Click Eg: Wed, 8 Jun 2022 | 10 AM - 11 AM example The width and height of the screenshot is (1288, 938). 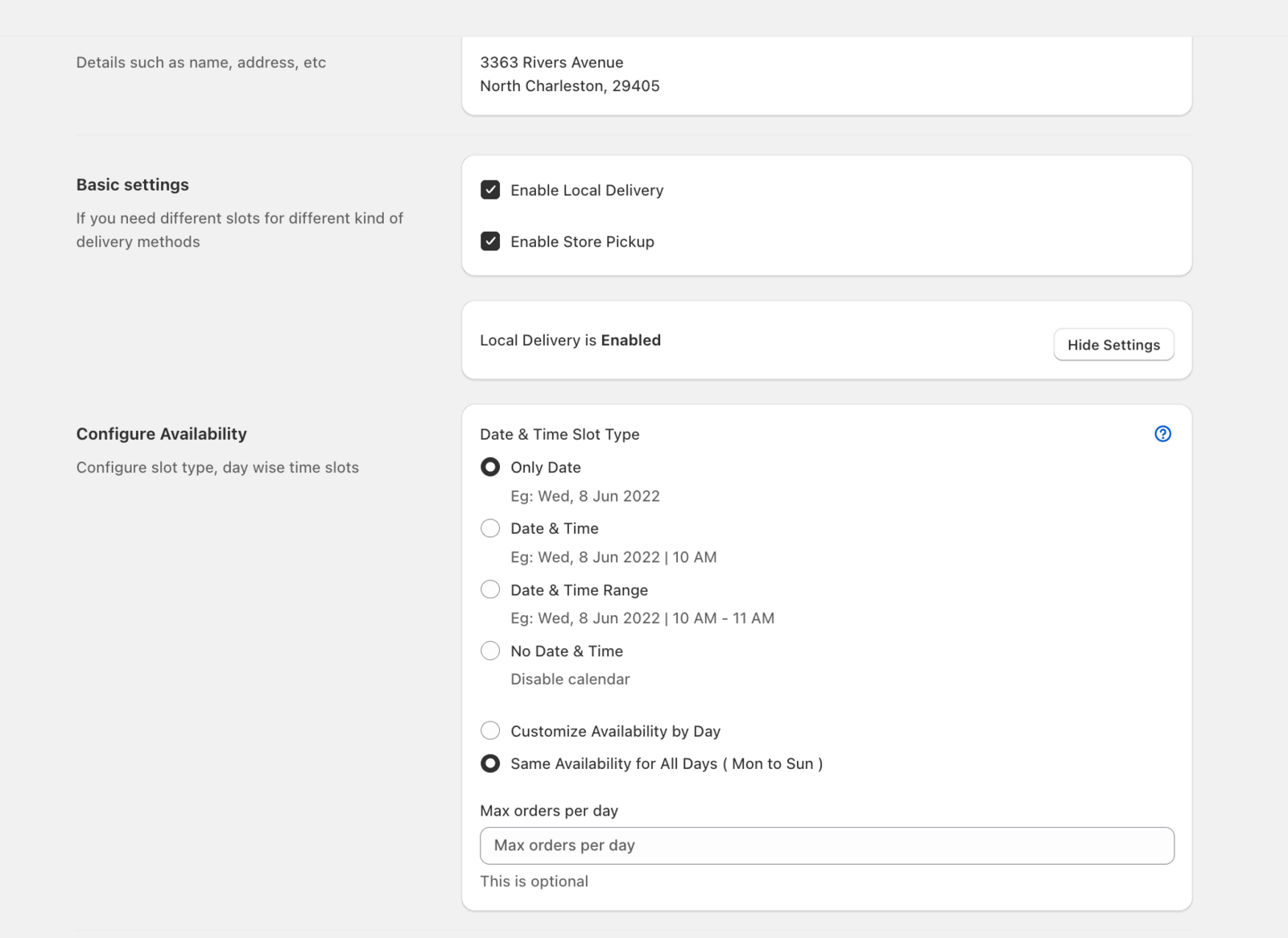(642, 618)
